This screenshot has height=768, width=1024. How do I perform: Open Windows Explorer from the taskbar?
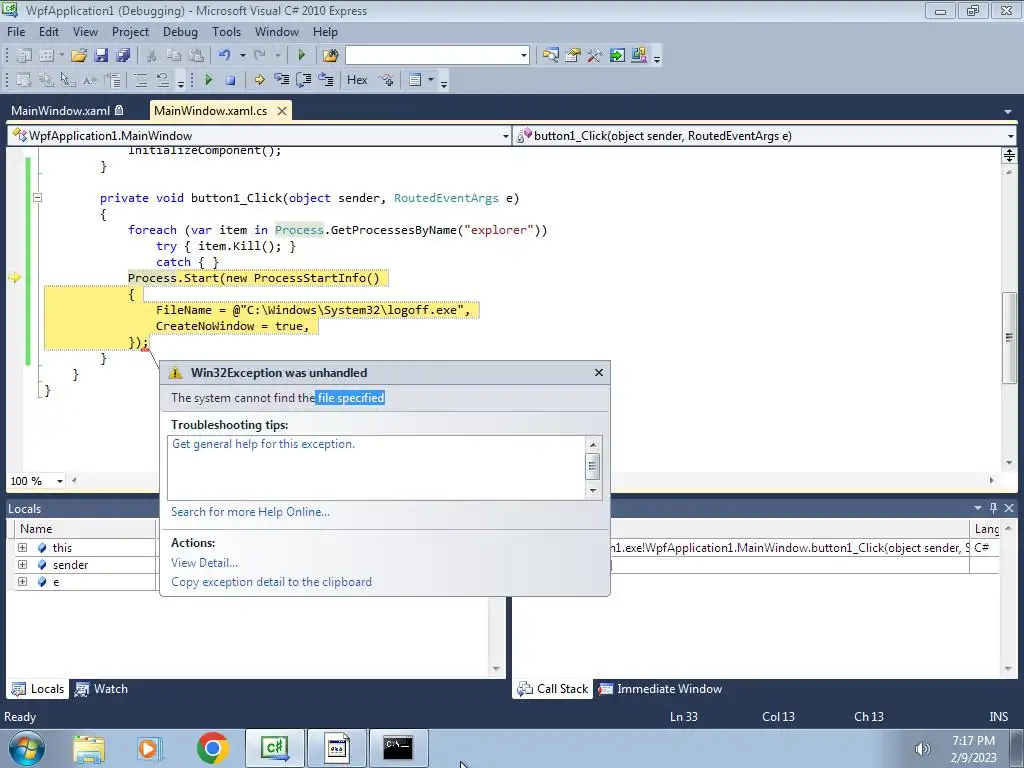click(x=89, y=748)
